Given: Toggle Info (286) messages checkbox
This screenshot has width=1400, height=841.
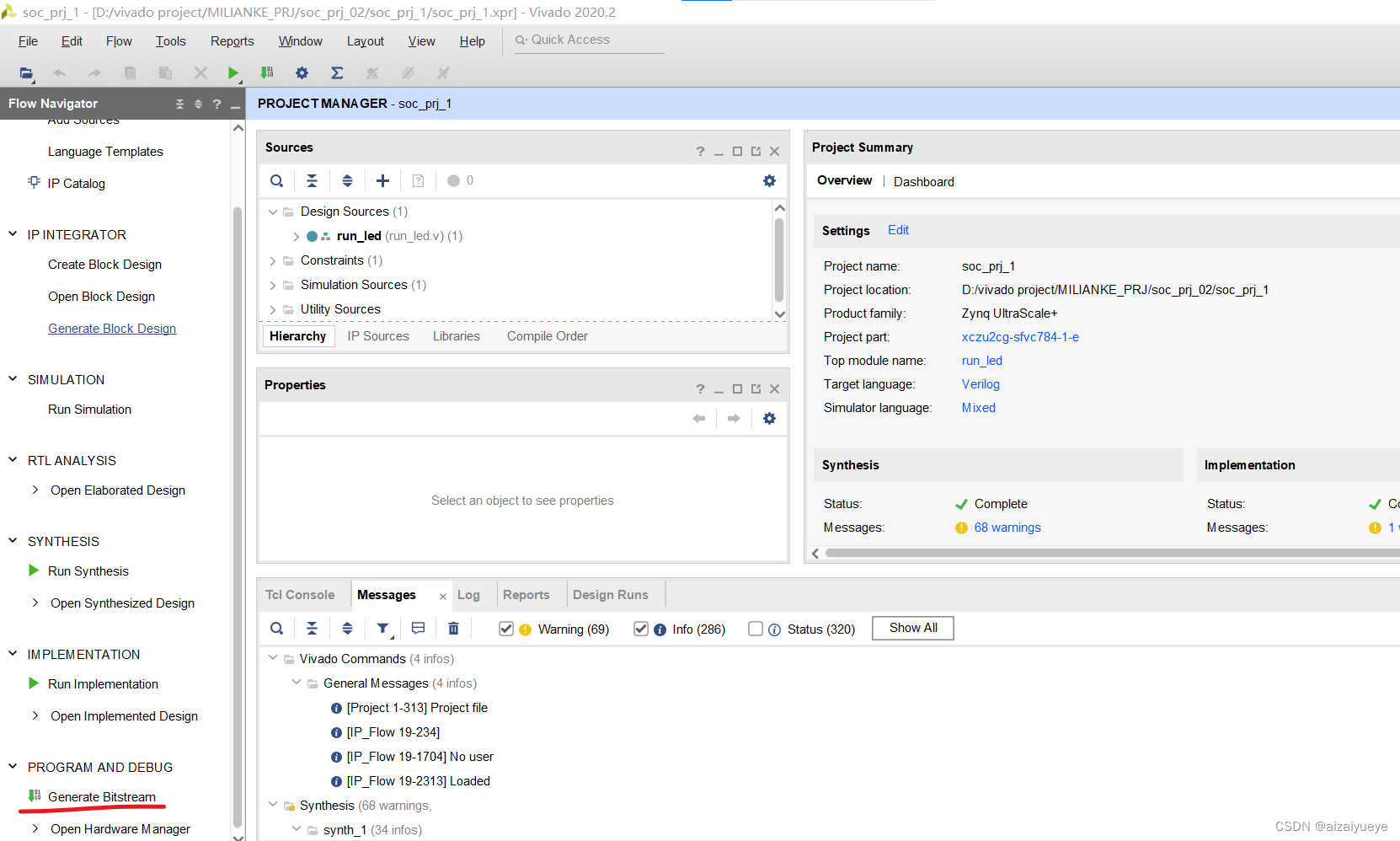Looking at the screenshot, I should 641,629.
